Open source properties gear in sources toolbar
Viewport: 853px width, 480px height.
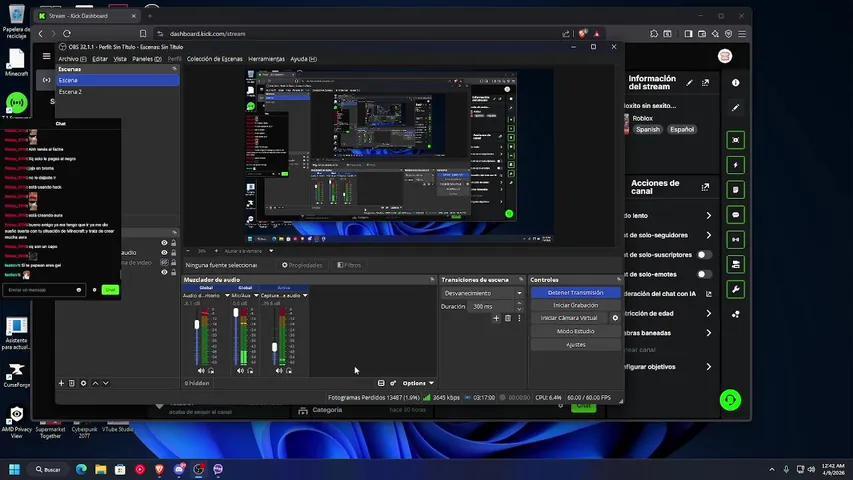83,383
